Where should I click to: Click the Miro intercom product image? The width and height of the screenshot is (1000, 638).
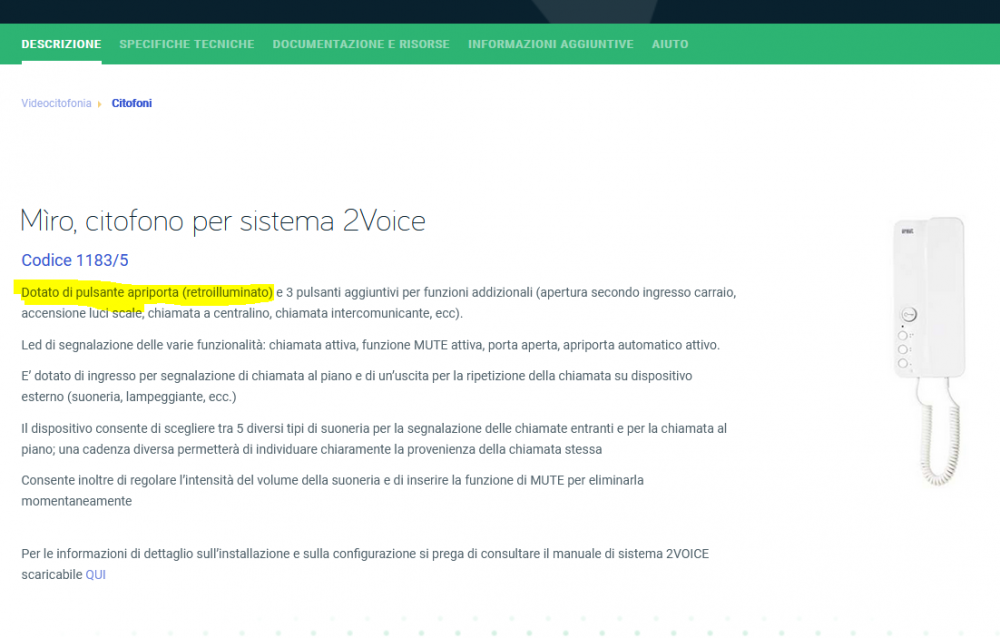coord(930,350)
